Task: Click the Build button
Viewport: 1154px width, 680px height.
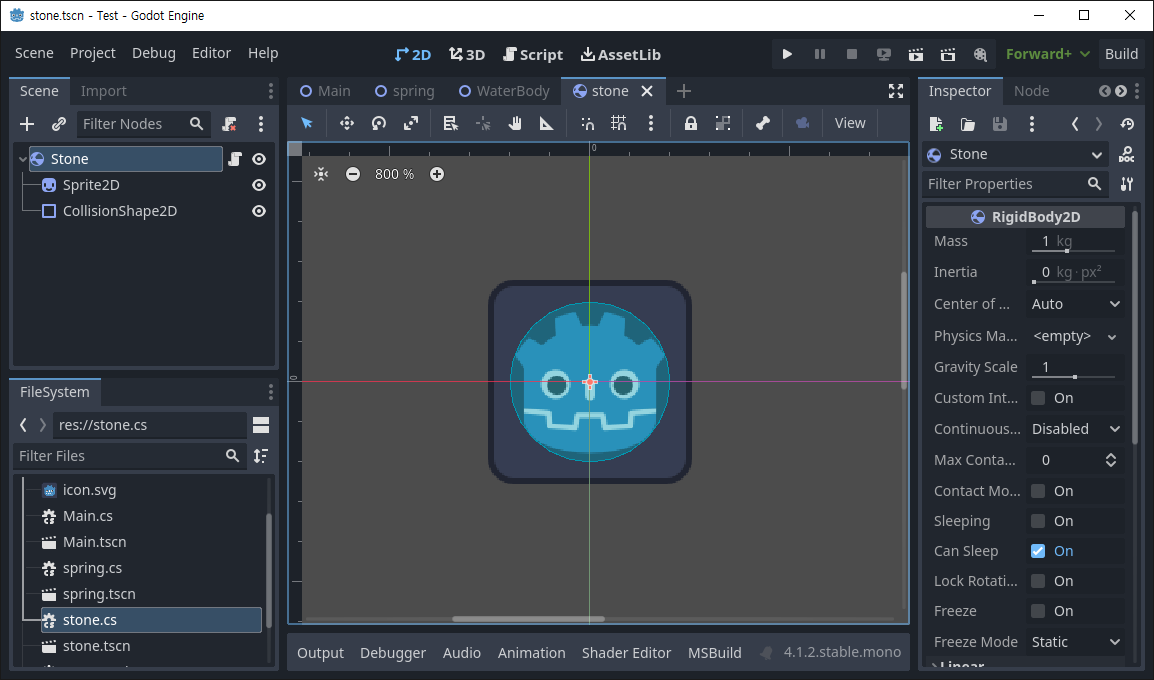Action: pyautogui.click(x=1121, y=54)
